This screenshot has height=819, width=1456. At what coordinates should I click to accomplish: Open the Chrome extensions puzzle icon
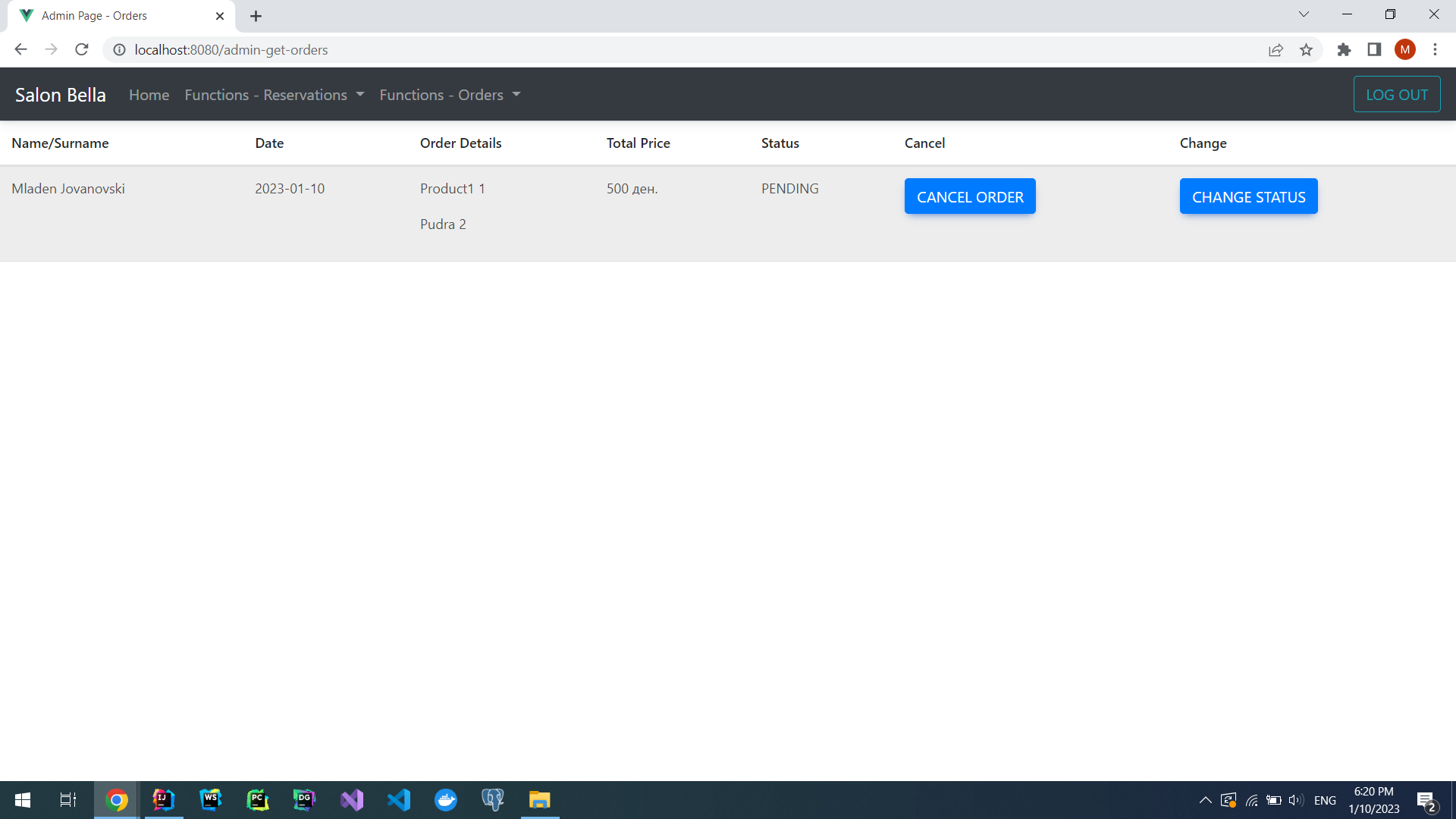(x=1344, y=50)
